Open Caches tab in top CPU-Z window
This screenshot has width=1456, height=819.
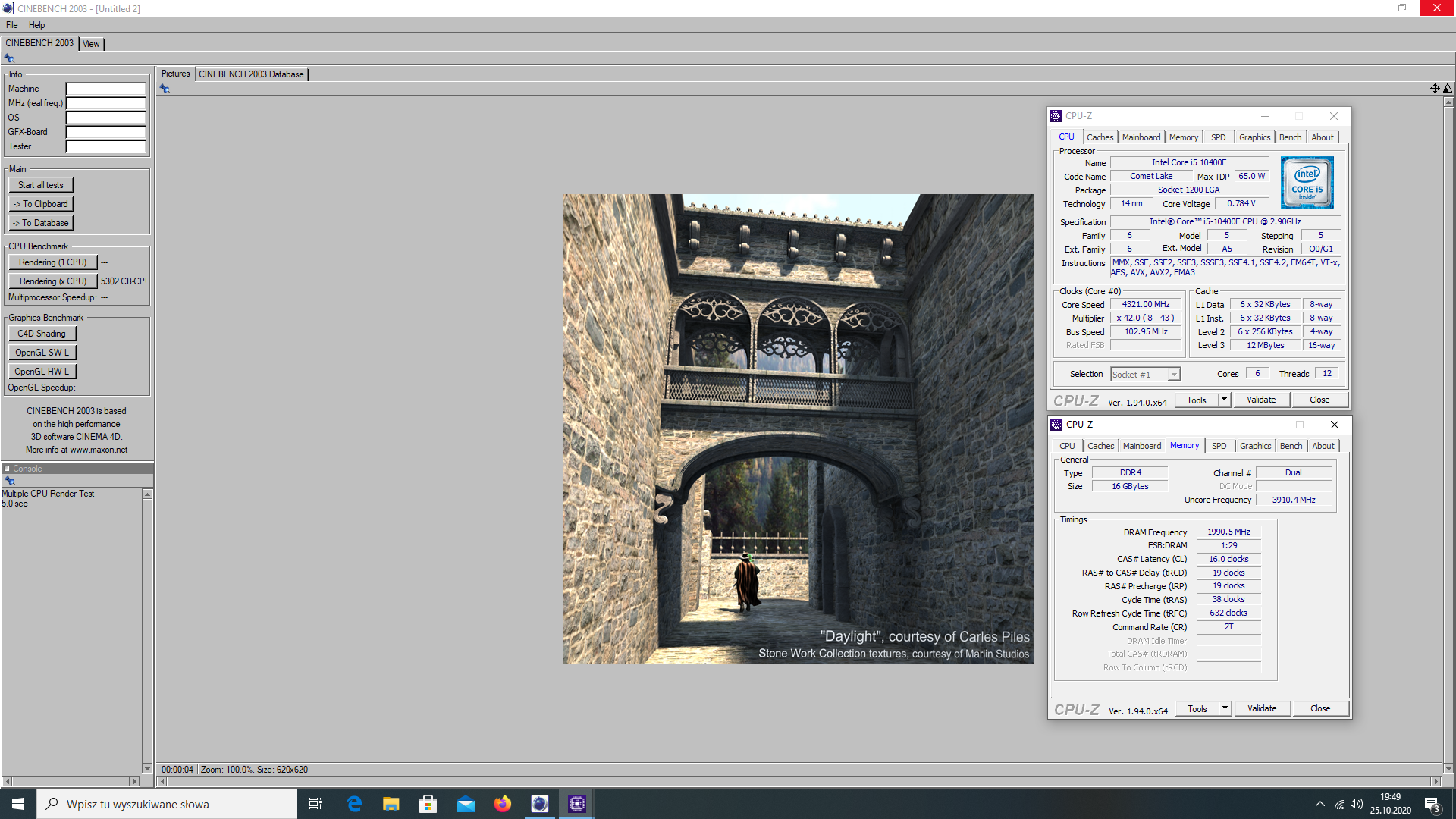[x=1100, y=137]
